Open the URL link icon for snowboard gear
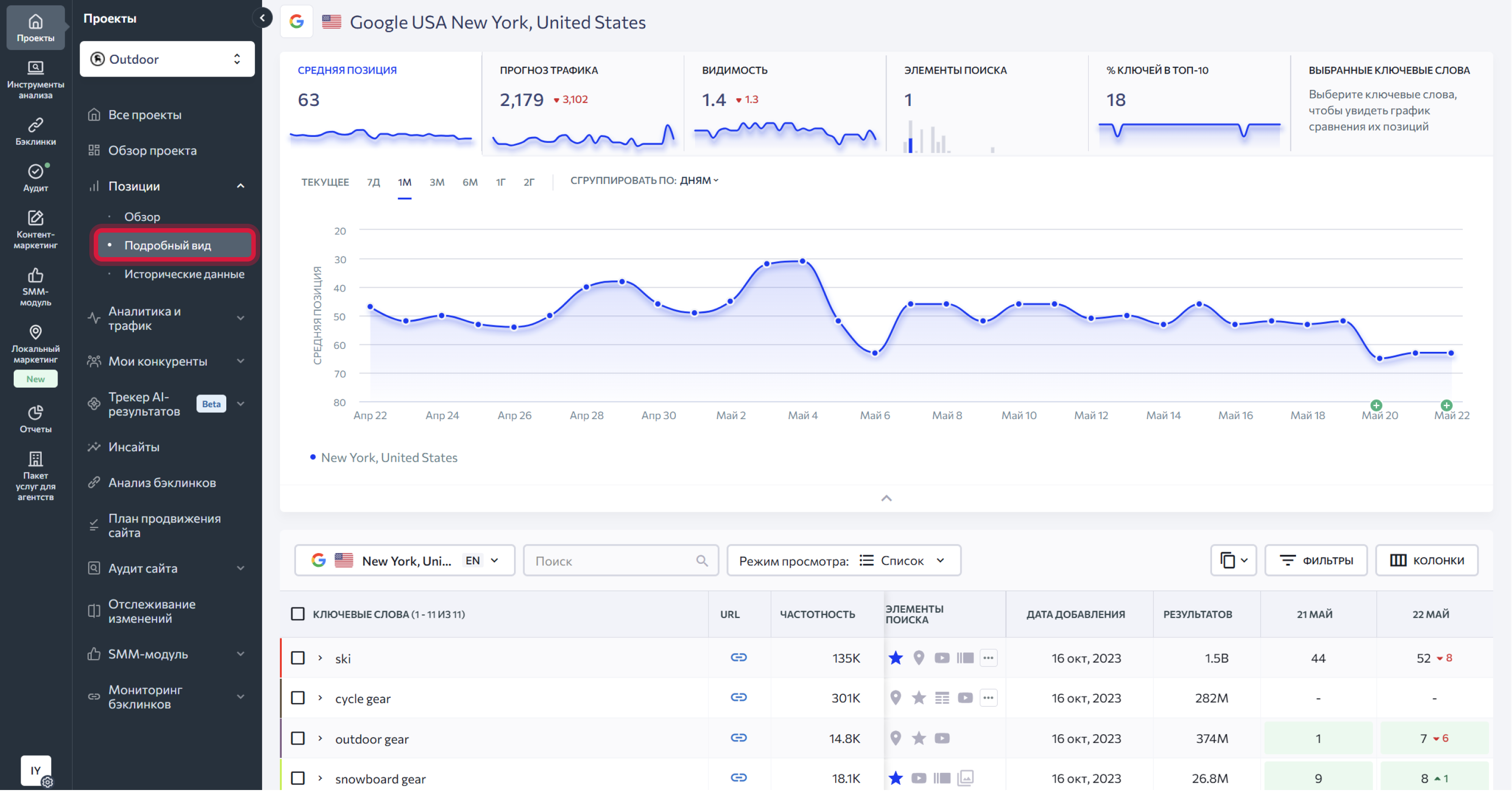1512x791 pixels. tap(738, 777)
